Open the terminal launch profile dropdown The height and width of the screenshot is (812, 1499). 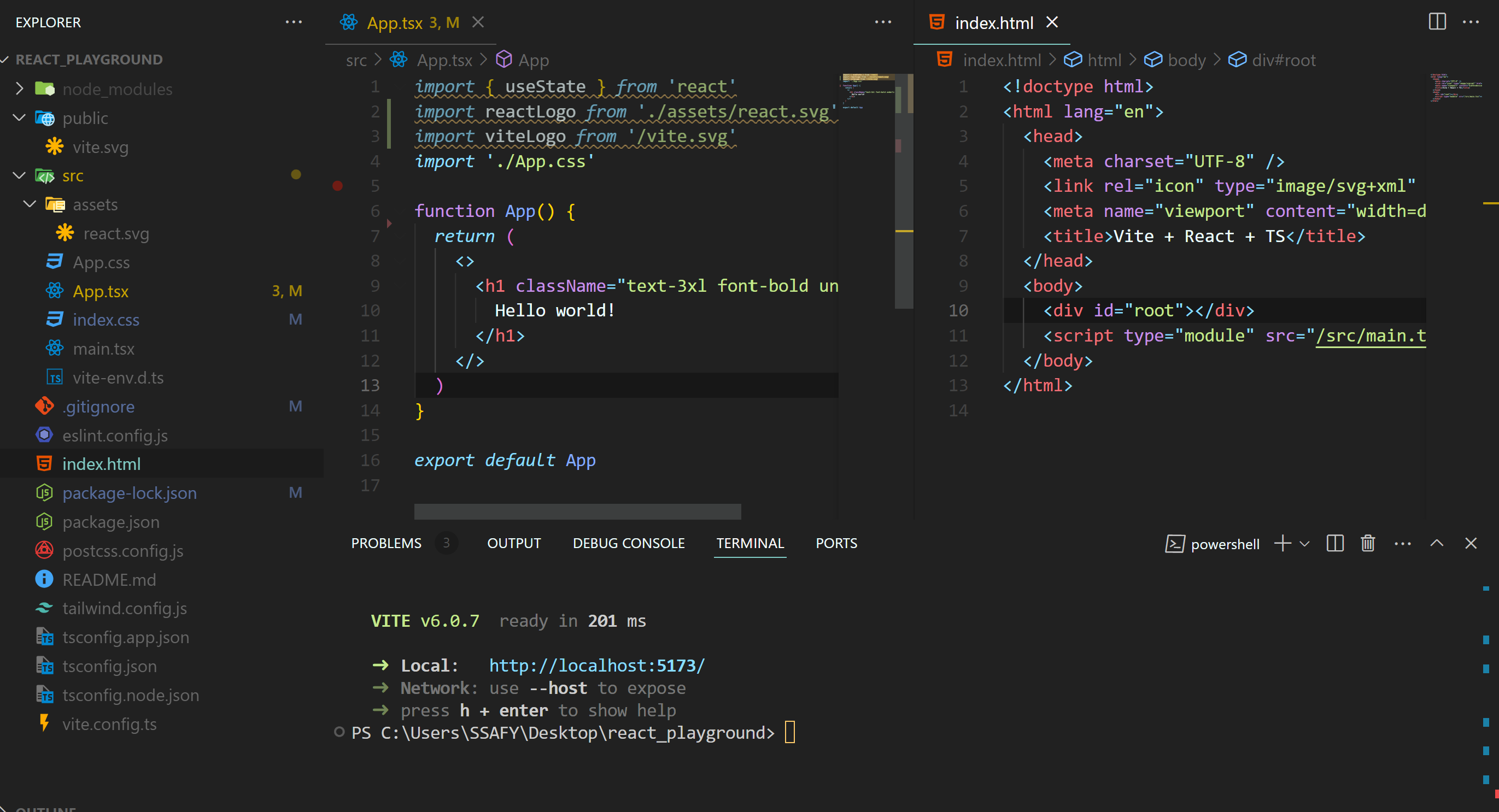point(1304,544)
